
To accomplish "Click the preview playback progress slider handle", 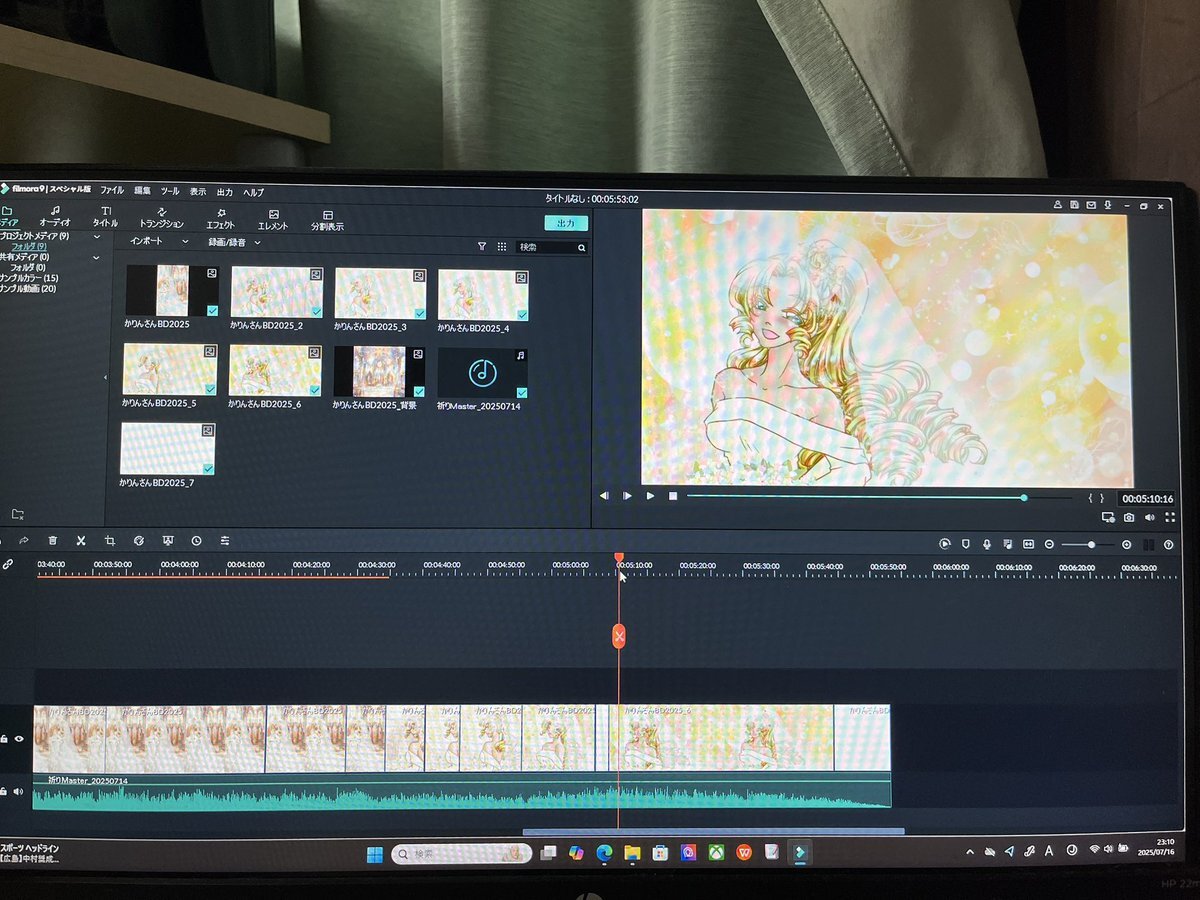I will (1024, 497).
